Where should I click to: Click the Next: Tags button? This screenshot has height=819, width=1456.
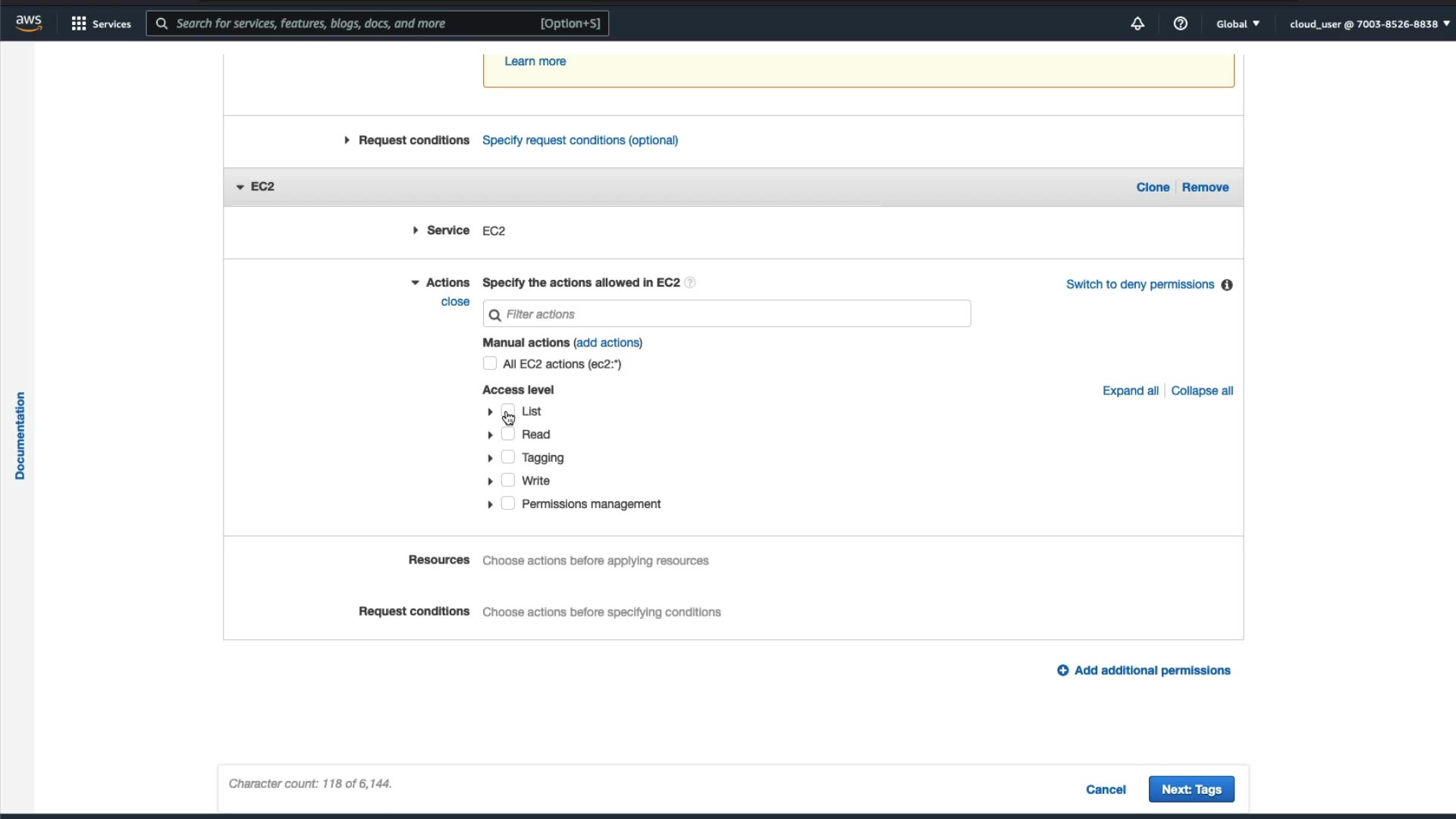pyautogui.click(x=1191, y=789)
